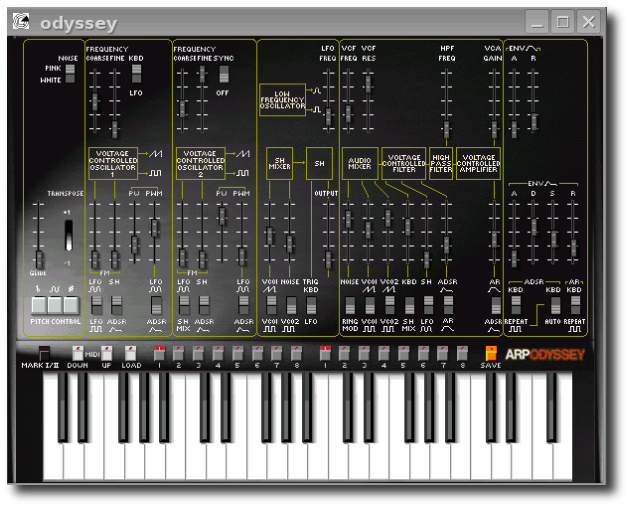Viewport: 630px width, 508px height.
Task: Flip the filter SH/LFO switch
Action: point(428,306)
